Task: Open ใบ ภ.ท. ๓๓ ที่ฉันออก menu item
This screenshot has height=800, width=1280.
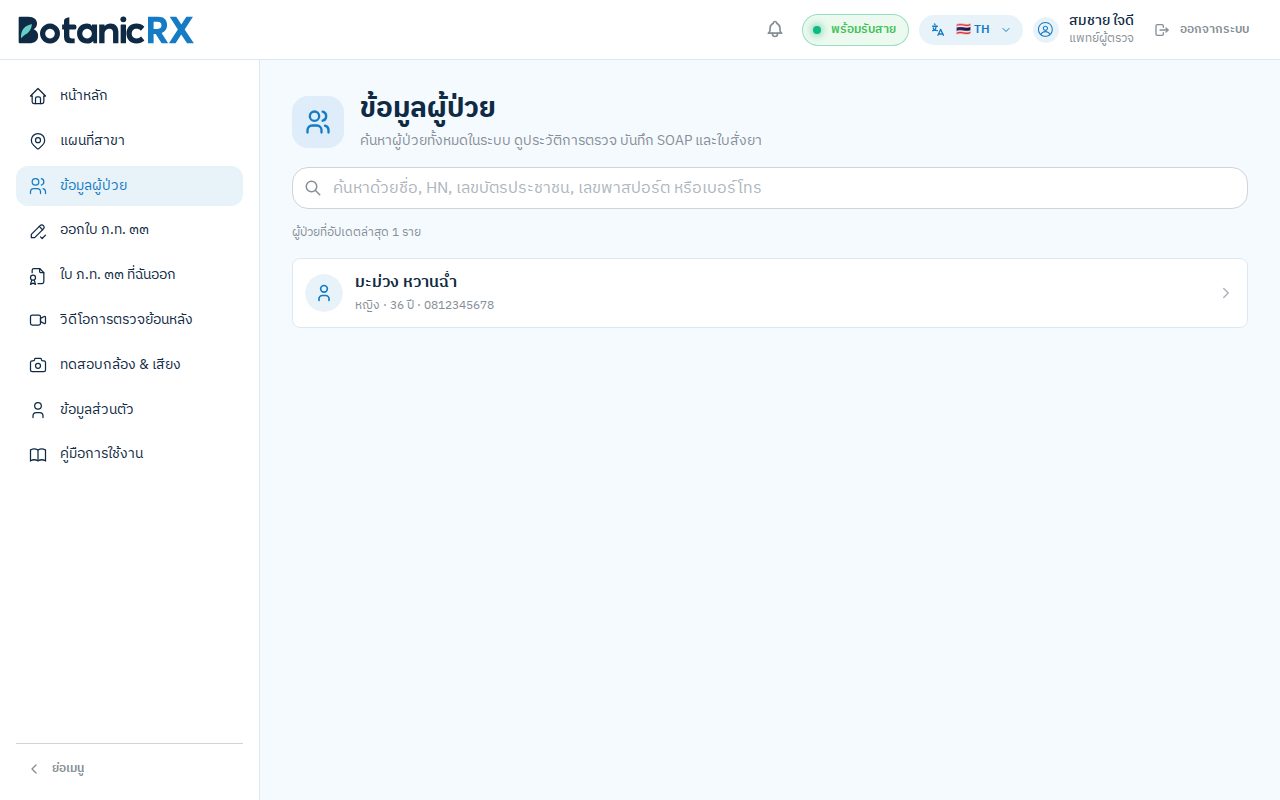Action: (129, 275)
